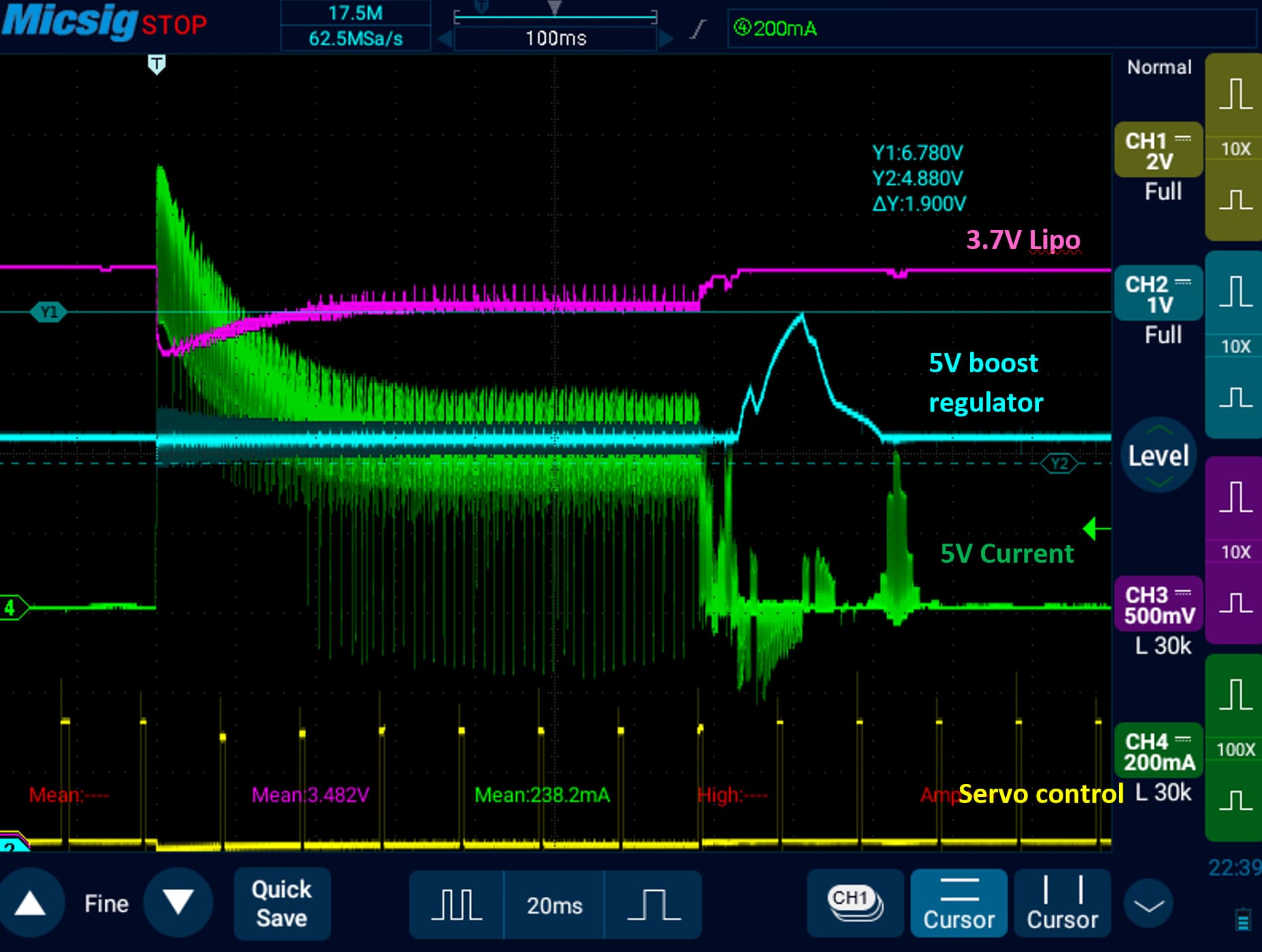Open CH4 200mA channel settings
1262x952 pixels.
pos(1159,751)
